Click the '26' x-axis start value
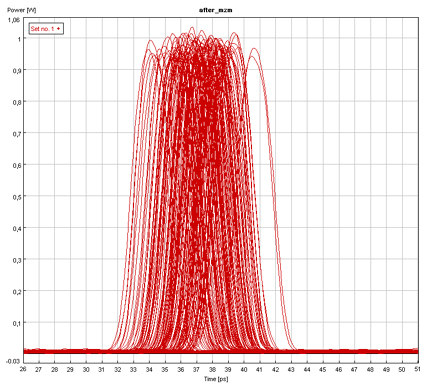 pyautogui.click(x=23, y=369)
